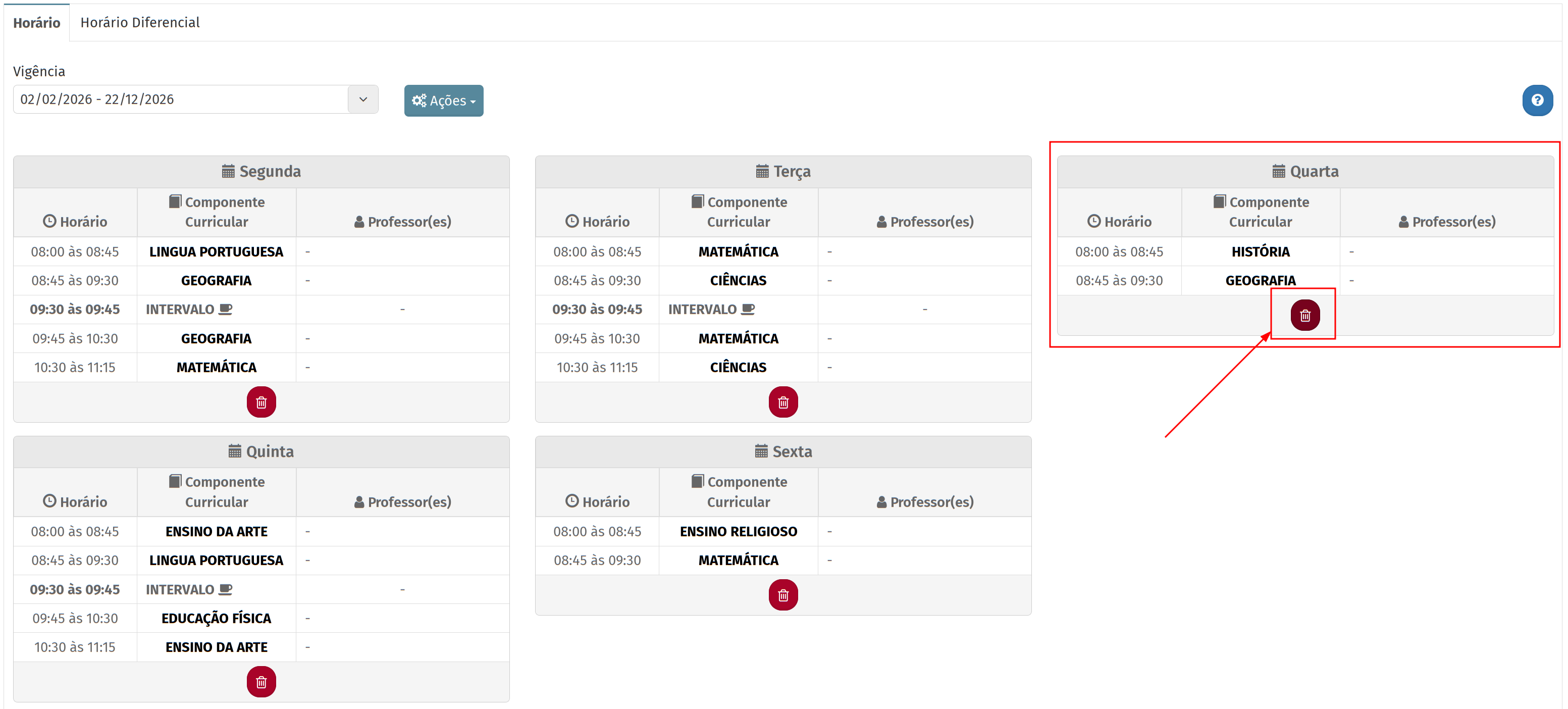Click trash icon under Terça table
Image resolution: width=1568 pixels, height=709 pixels.
[x=783, y=402]
